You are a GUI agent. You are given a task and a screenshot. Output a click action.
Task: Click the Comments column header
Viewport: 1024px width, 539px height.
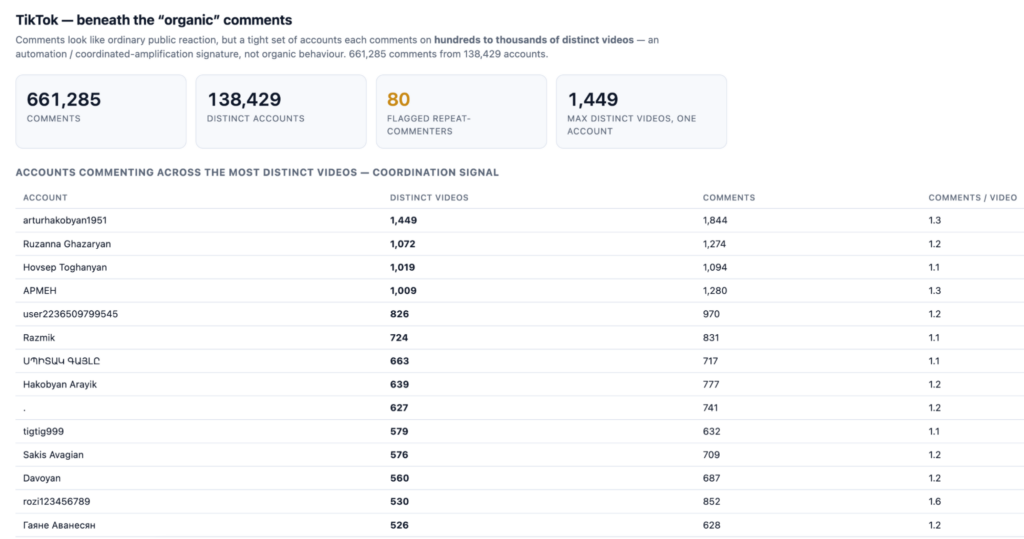(x=729, y=197)
